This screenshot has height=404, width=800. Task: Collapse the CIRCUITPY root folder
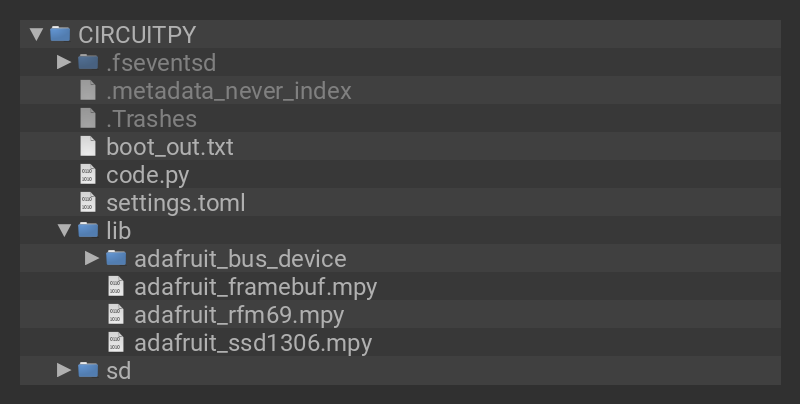click(x=37, y=34)
